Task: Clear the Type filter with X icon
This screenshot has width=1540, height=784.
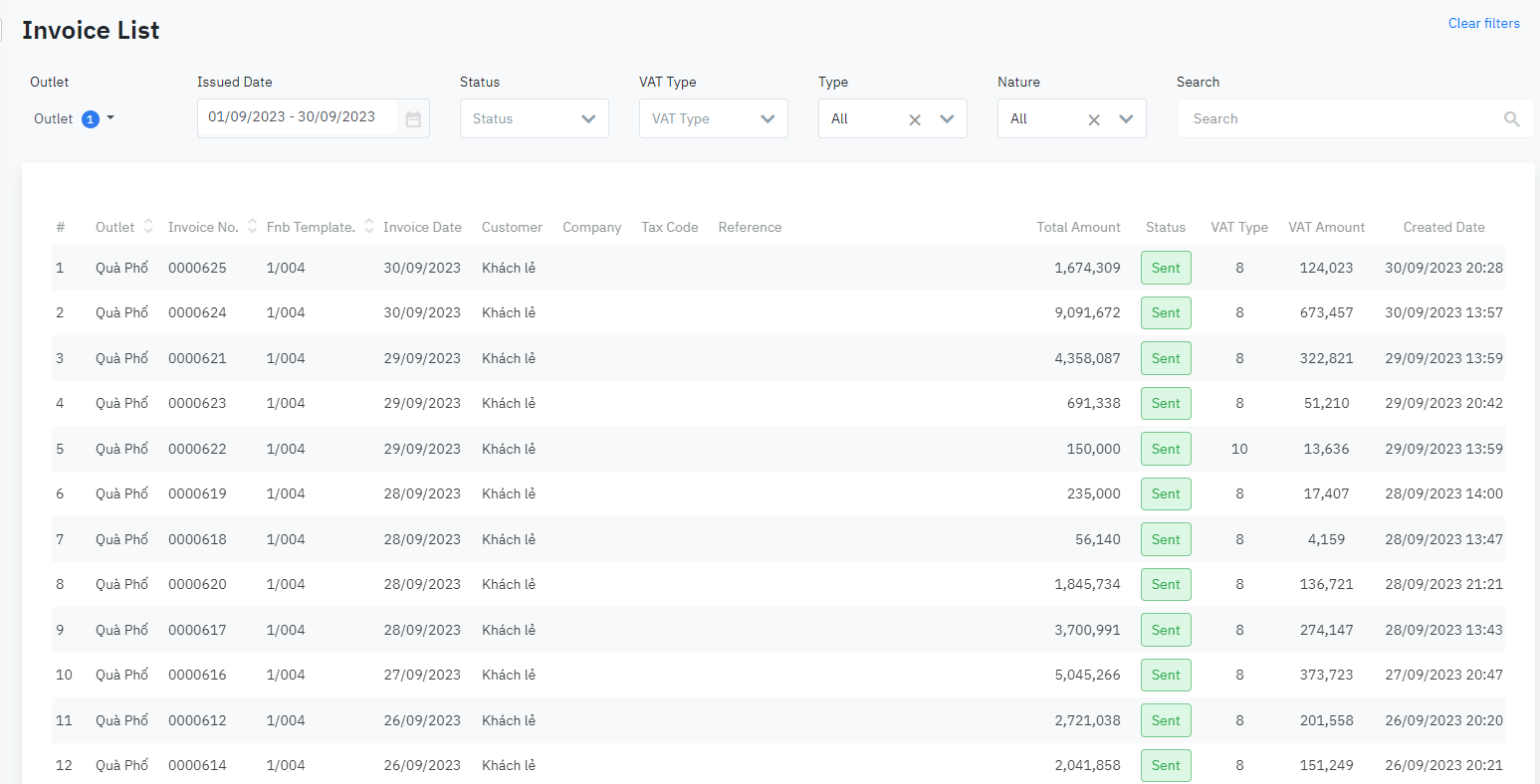Action: click(x=915, y=119)
